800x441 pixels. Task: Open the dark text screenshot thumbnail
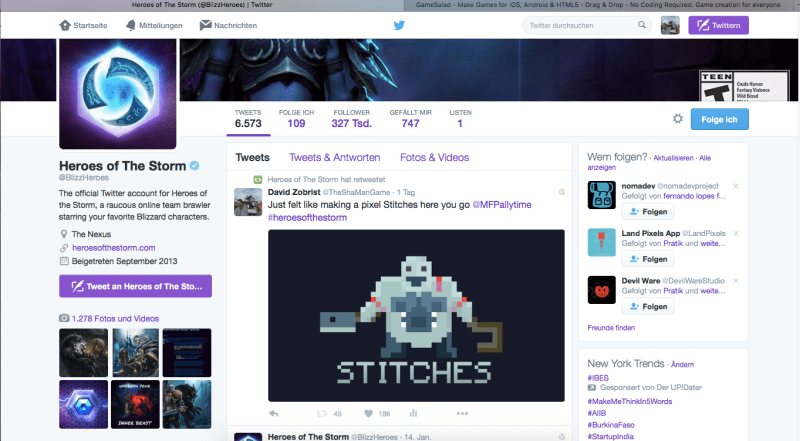point(187,353)
